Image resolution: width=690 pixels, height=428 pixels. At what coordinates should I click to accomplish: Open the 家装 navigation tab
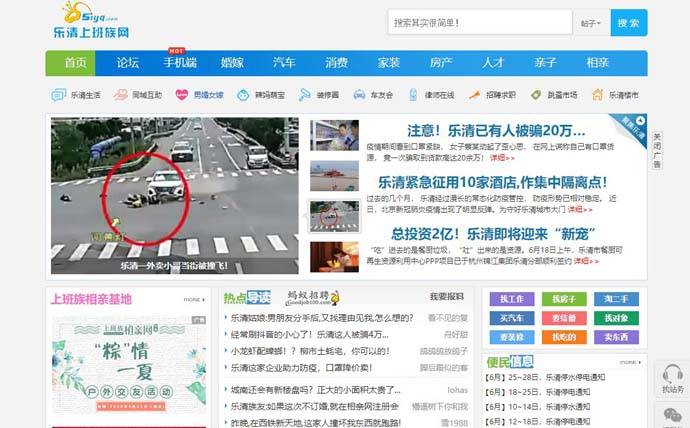389,63
